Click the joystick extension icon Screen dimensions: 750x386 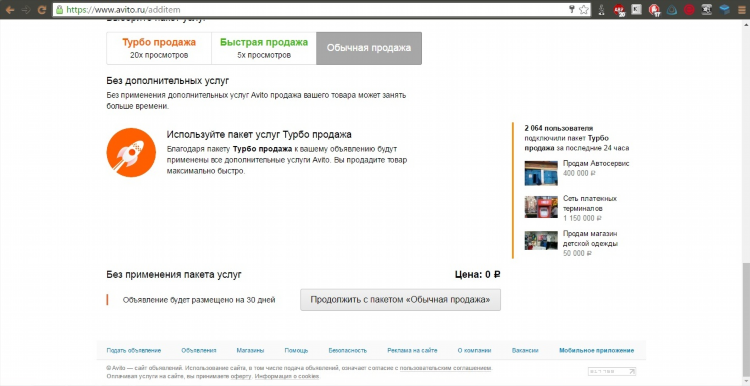coord(602,9)
